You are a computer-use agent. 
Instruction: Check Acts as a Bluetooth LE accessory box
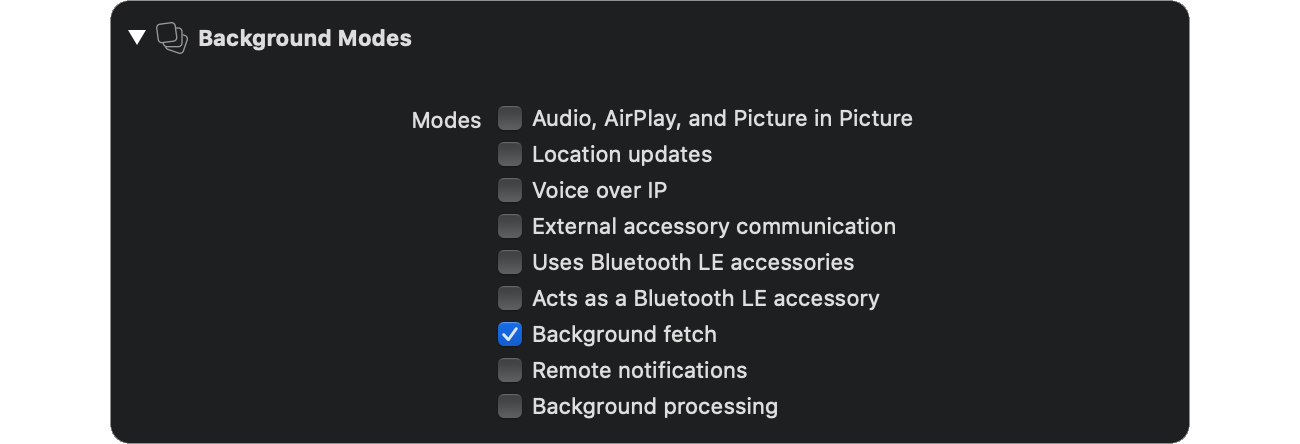point(510,299)
